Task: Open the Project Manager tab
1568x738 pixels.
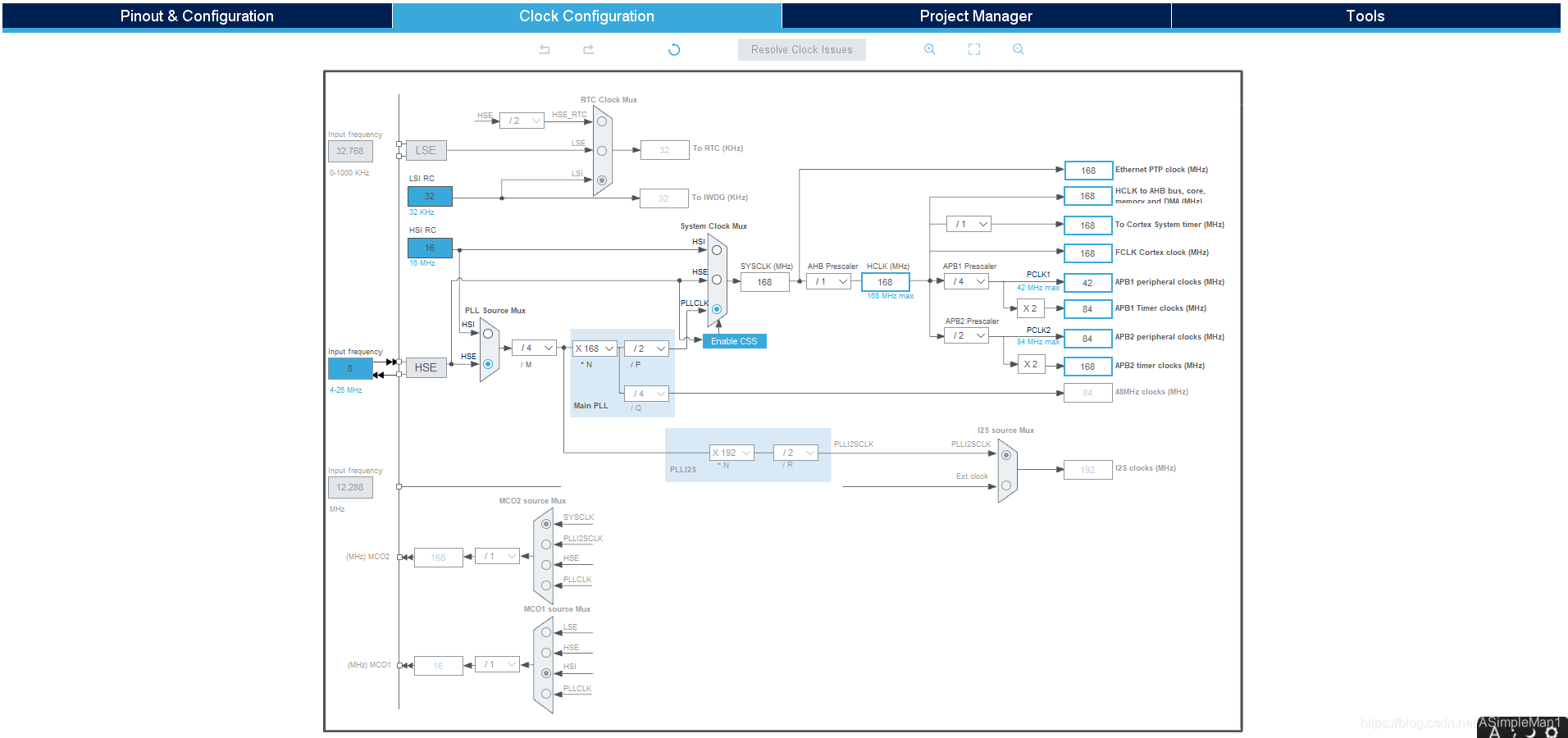Action: pyautogui.click(x=976, y=16)
